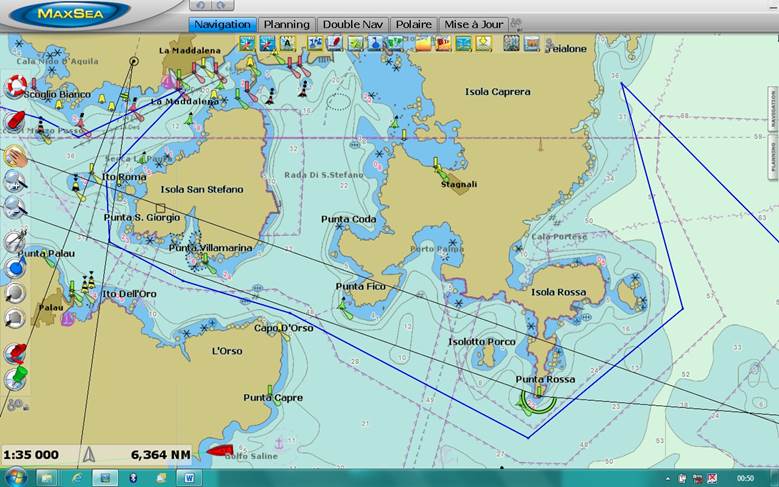Click the toolbar icon with letter A
This screenshot has width=779, height=487.
click(288, 43)
